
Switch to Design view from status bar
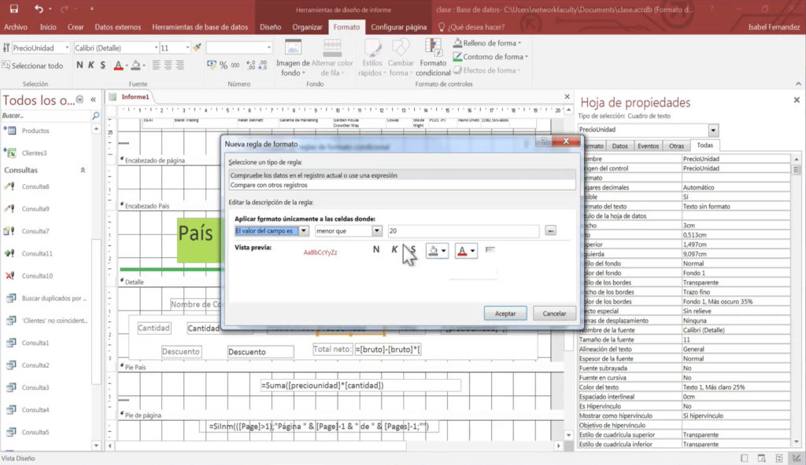(796, 458)
